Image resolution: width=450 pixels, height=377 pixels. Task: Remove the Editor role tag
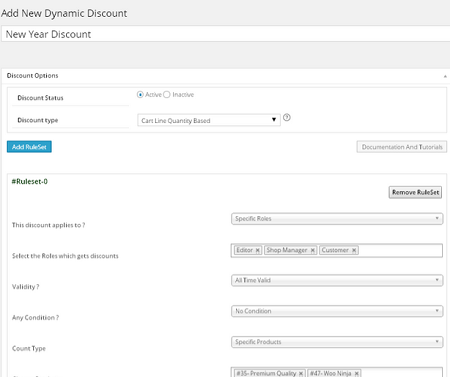(x=258, y=250)
